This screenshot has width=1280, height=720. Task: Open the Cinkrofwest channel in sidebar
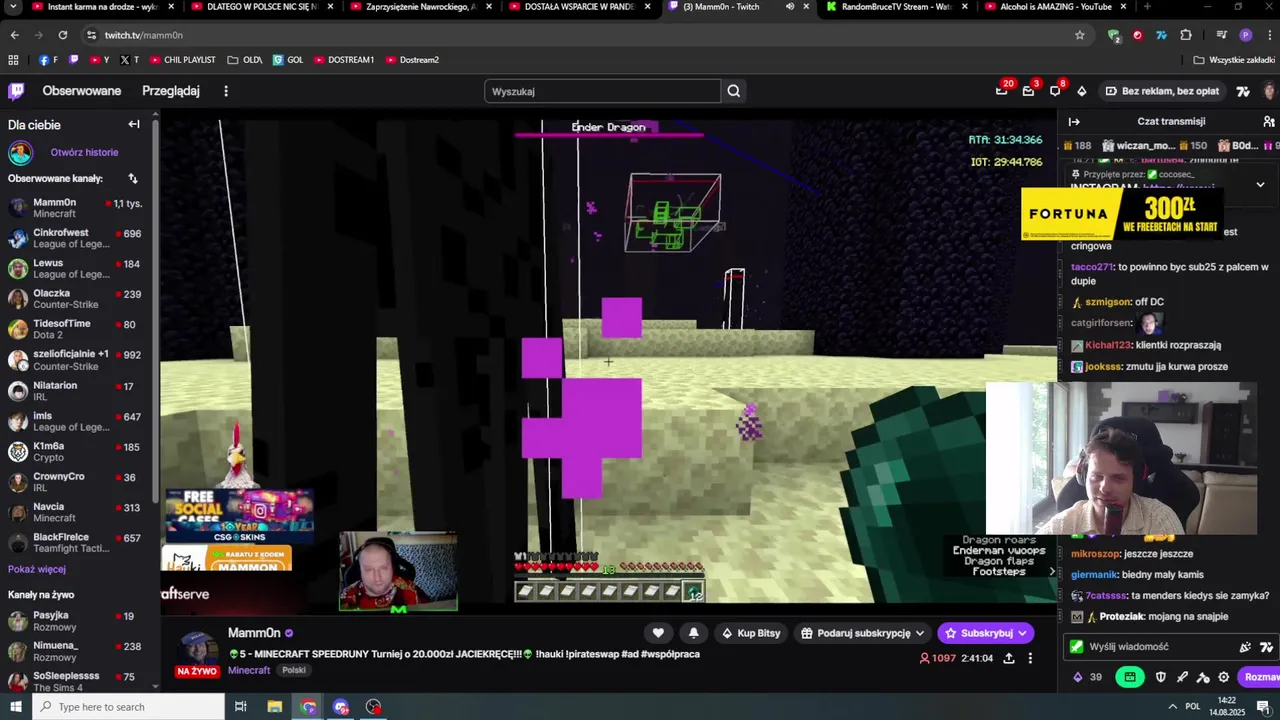pyautogui.click(x=78, y=238)
